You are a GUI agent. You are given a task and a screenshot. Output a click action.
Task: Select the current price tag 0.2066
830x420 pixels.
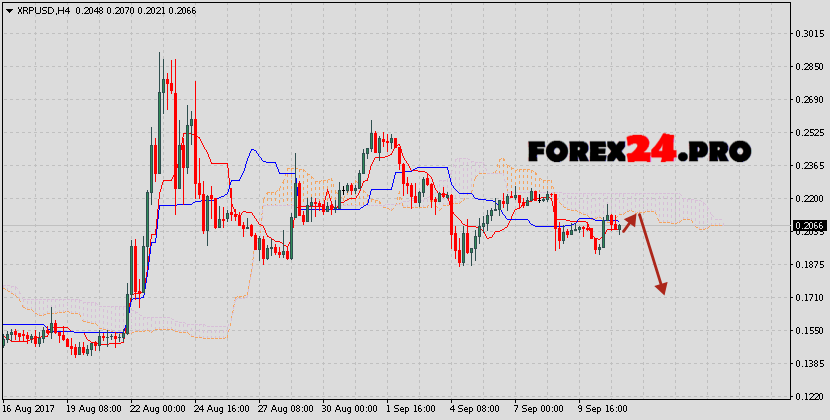click(x=810, y=226)
